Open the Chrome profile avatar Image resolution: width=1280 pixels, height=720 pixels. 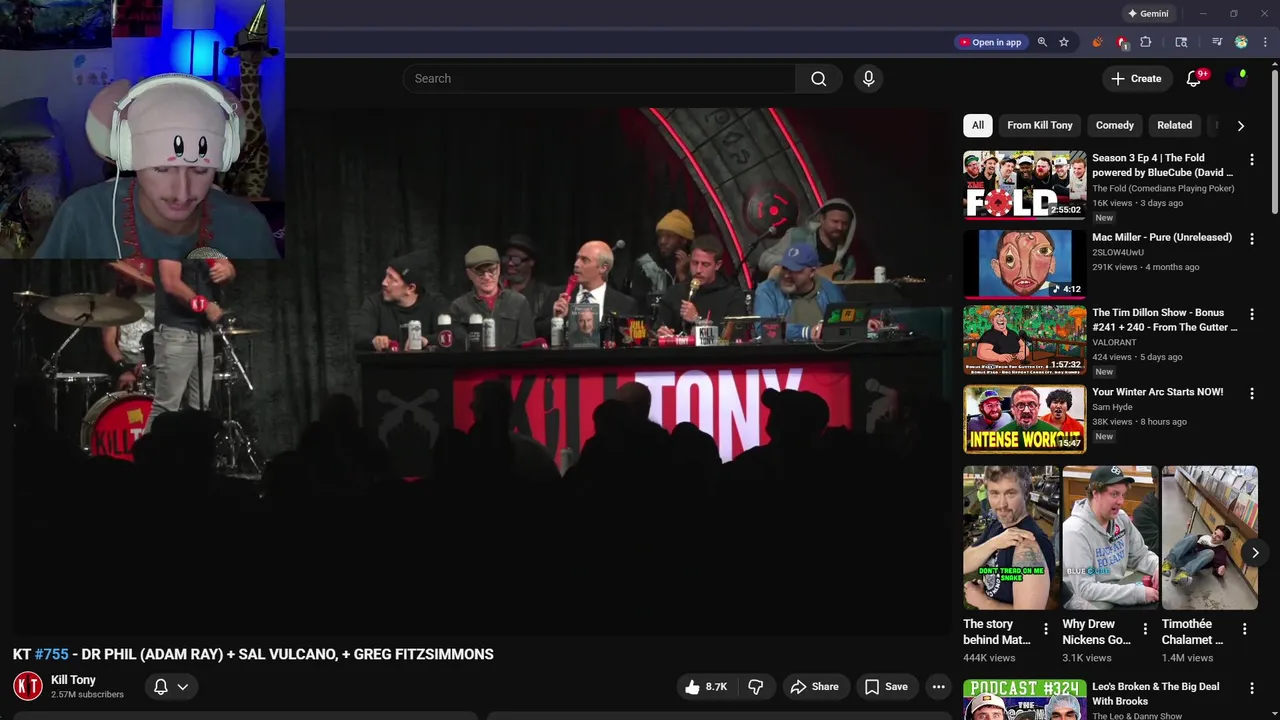tap(1241, 42)
